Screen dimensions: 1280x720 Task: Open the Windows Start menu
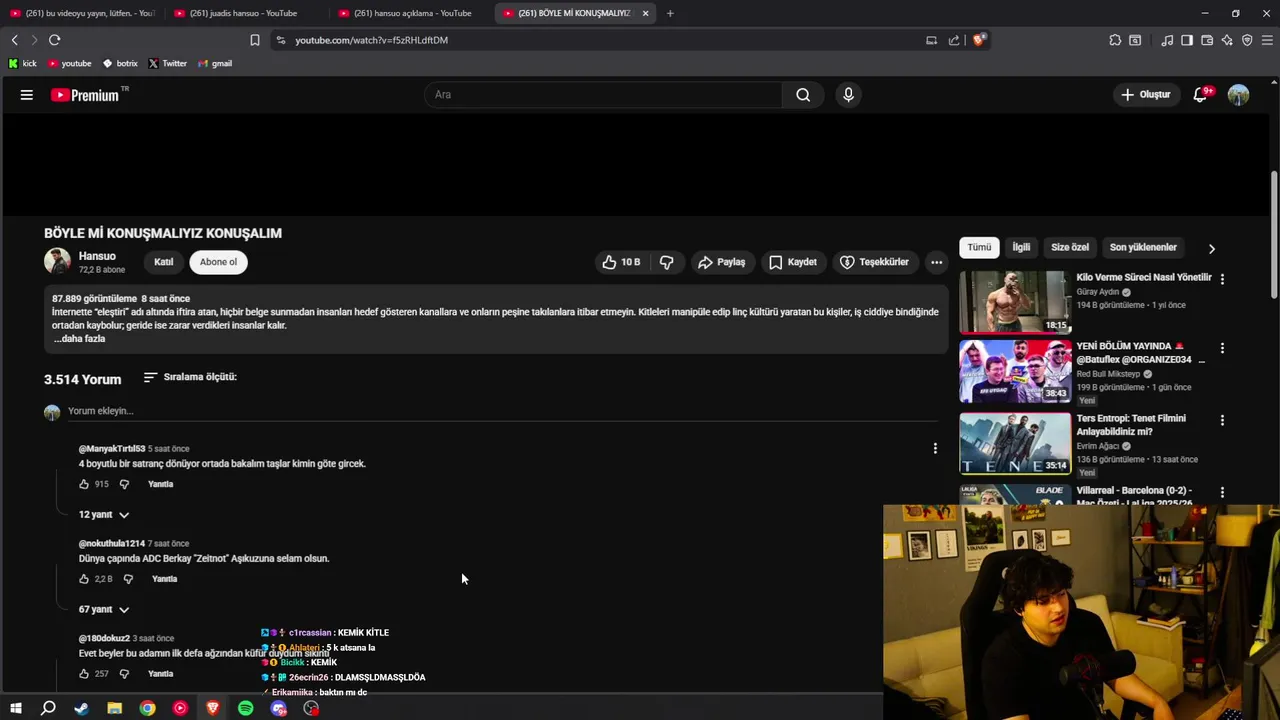pyautogui.click(x=15, y=708)
